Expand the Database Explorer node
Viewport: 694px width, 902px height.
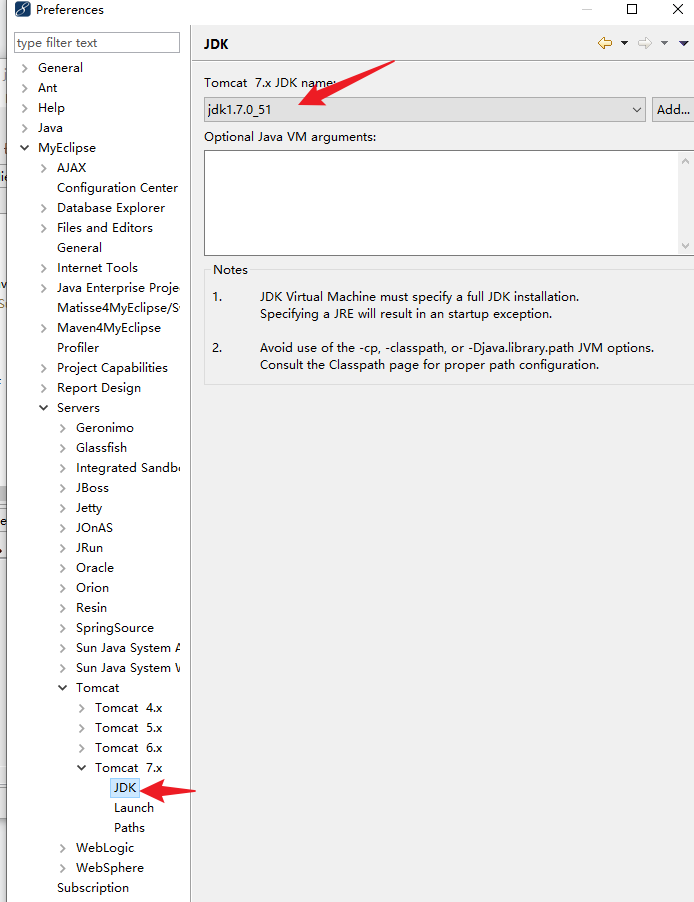point(44,208)
